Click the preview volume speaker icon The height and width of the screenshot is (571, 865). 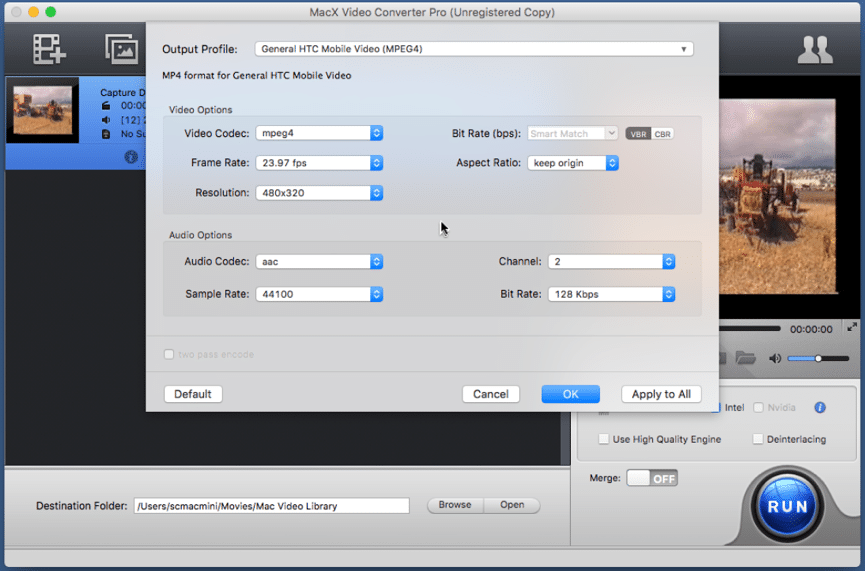click(775, 359)
